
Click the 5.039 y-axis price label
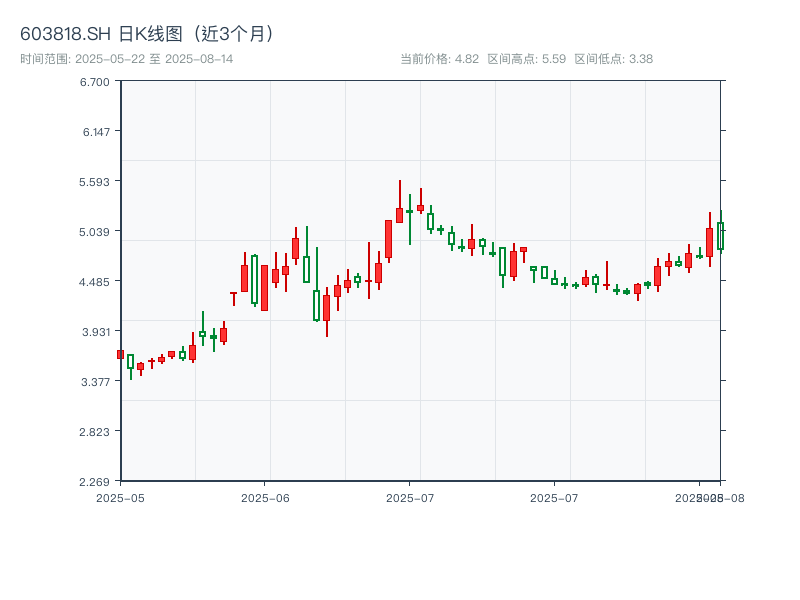pyautogui.click(x=95, y=231)
